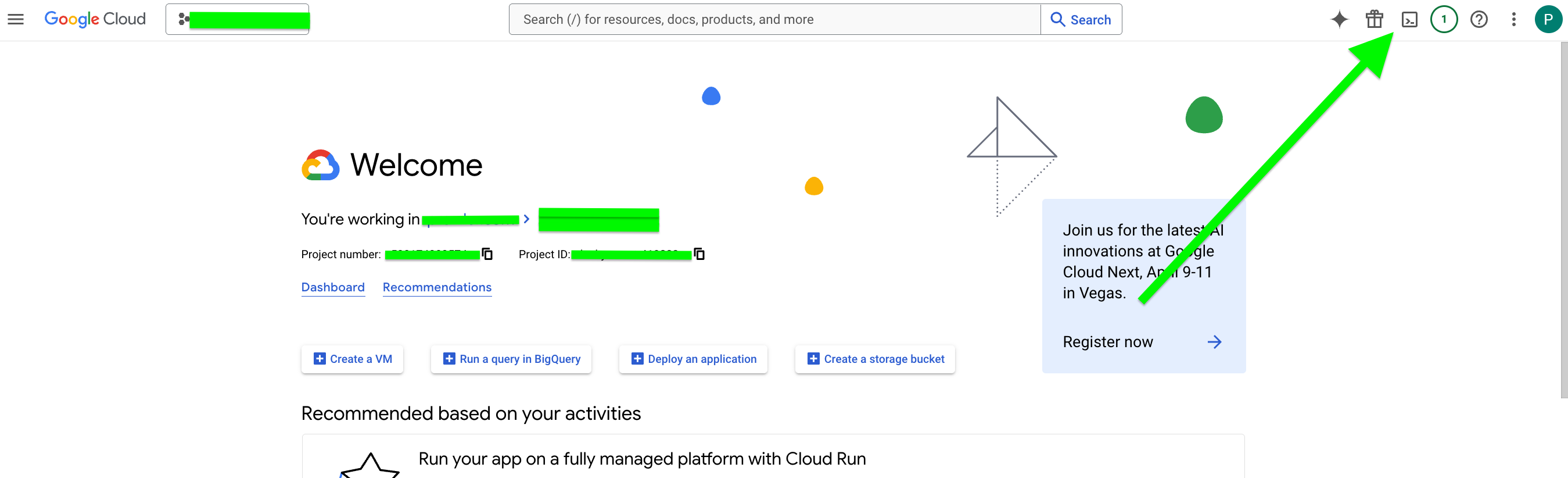Open the help question mark menu
Screen dimensions: 1568x478
pos(1479,20)
